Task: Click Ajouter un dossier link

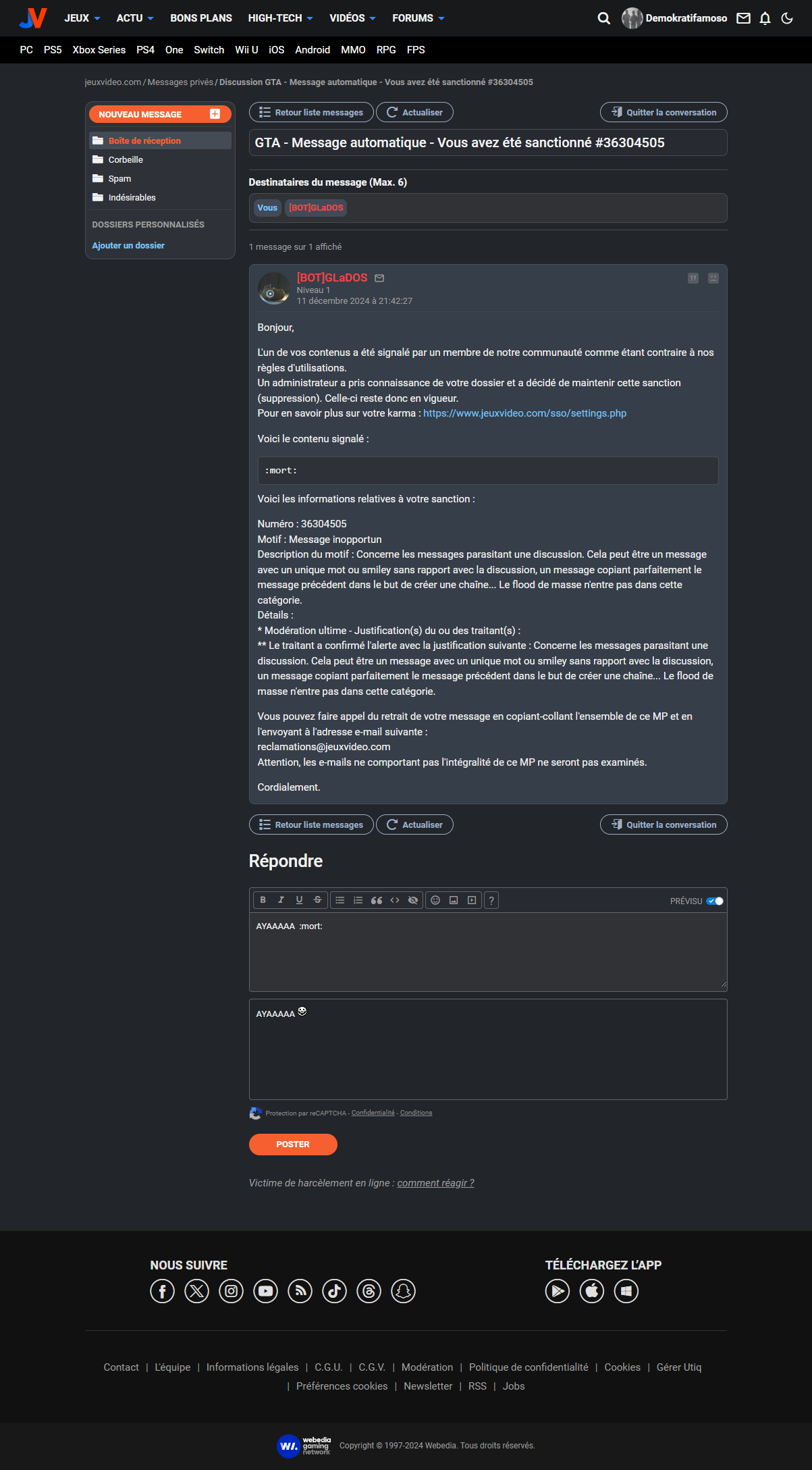Action: pyautogui.click(x=128, y=246)
